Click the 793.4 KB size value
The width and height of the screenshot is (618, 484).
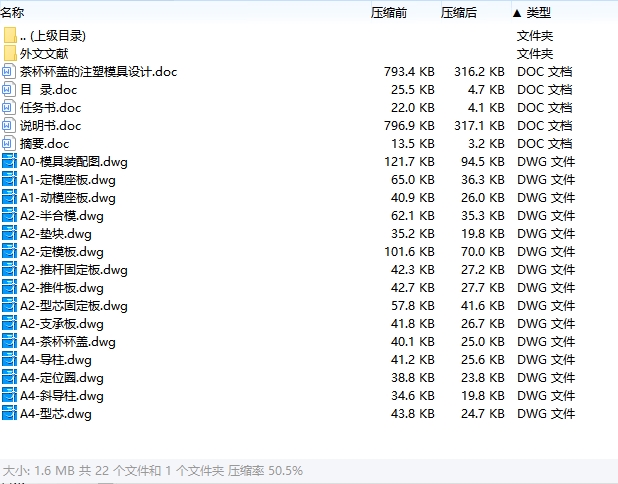(409, 72)
